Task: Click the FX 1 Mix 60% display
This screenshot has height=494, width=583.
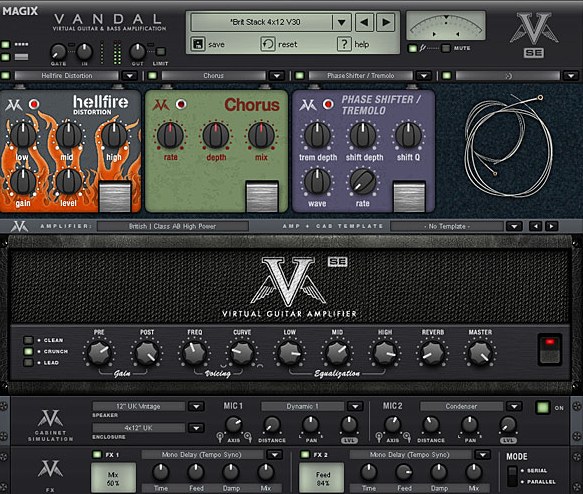Action: pyautogui.click(x=113, y=478)
